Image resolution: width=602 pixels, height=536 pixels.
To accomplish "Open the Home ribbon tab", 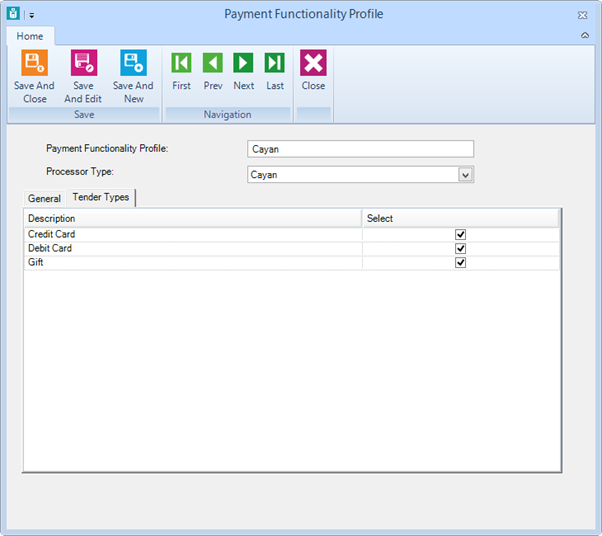I will (30, 36).
